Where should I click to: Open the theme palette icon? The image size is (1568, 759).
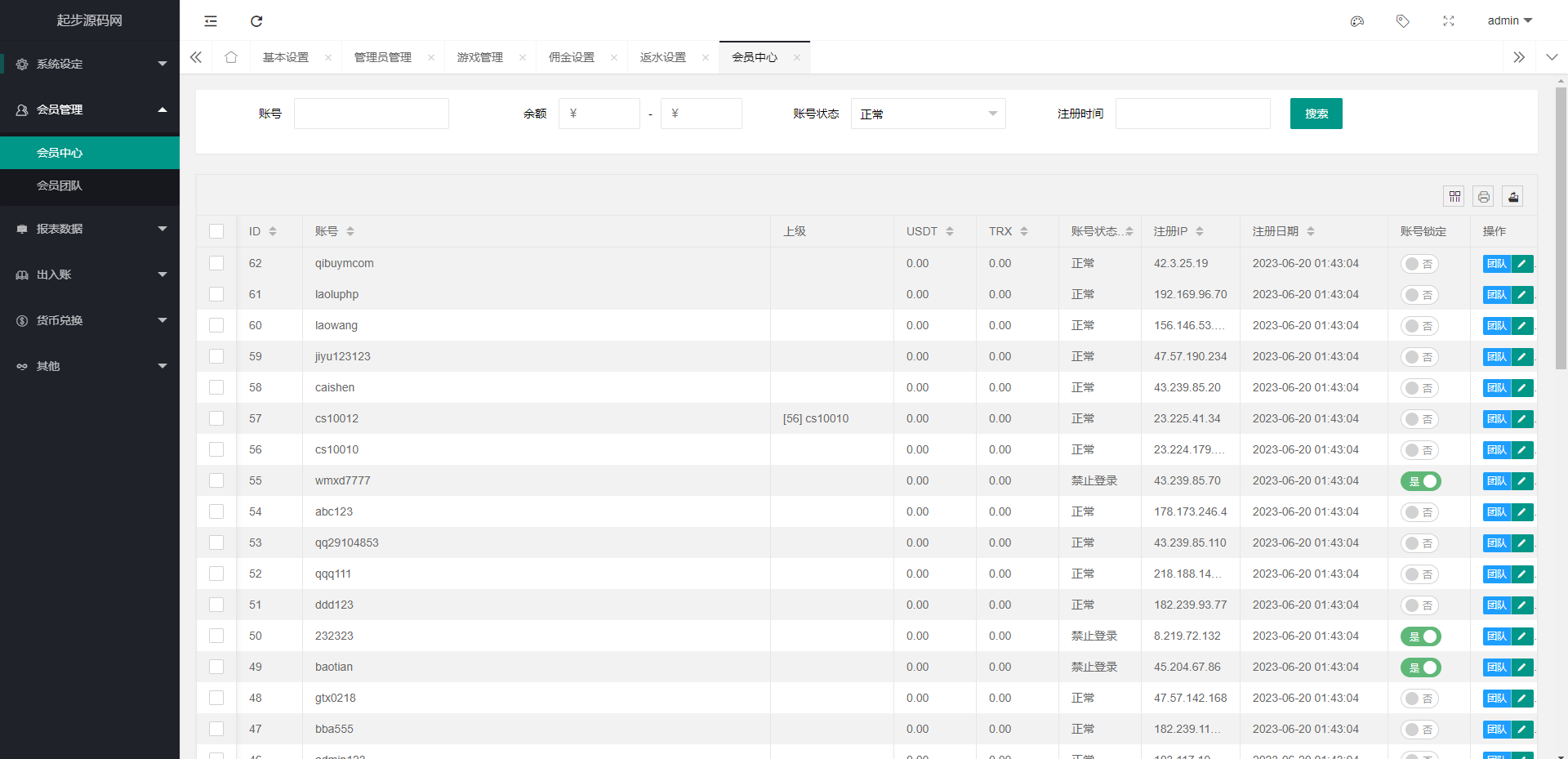click(x=1357, y=21)
